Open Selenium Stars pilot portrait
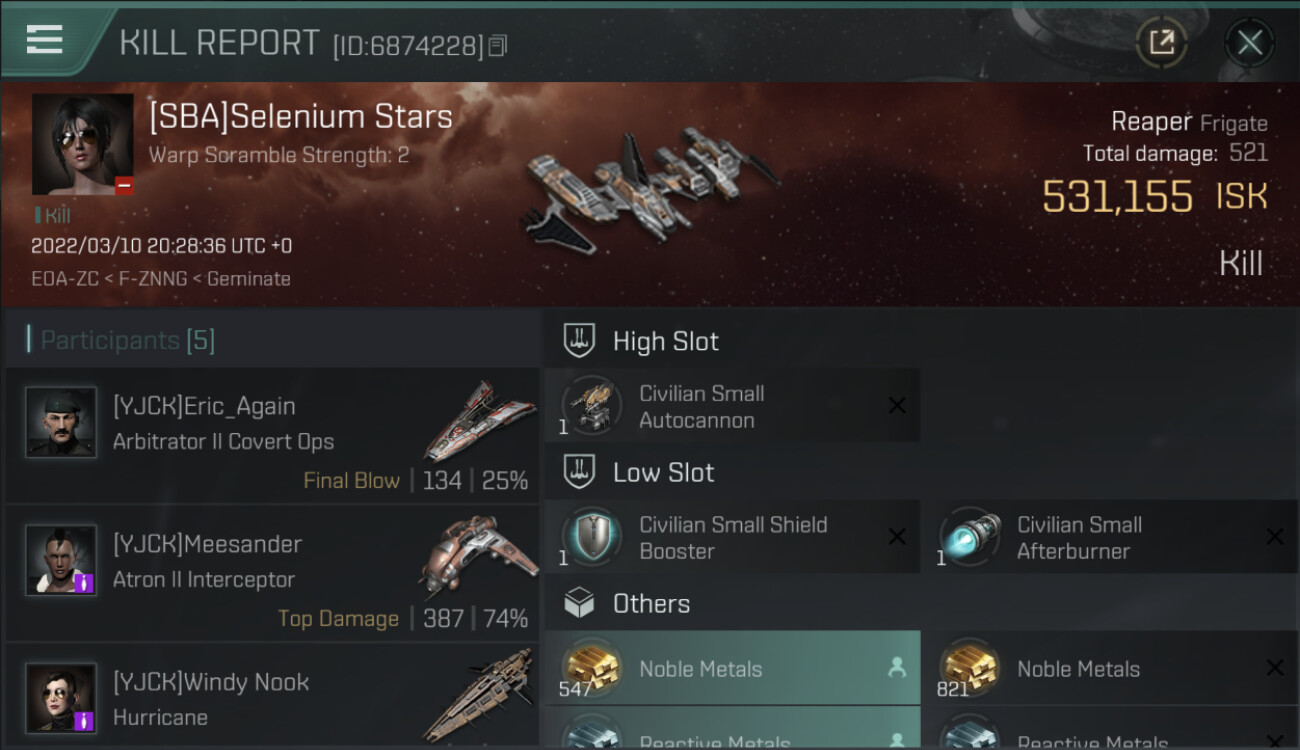 [82, 144]
